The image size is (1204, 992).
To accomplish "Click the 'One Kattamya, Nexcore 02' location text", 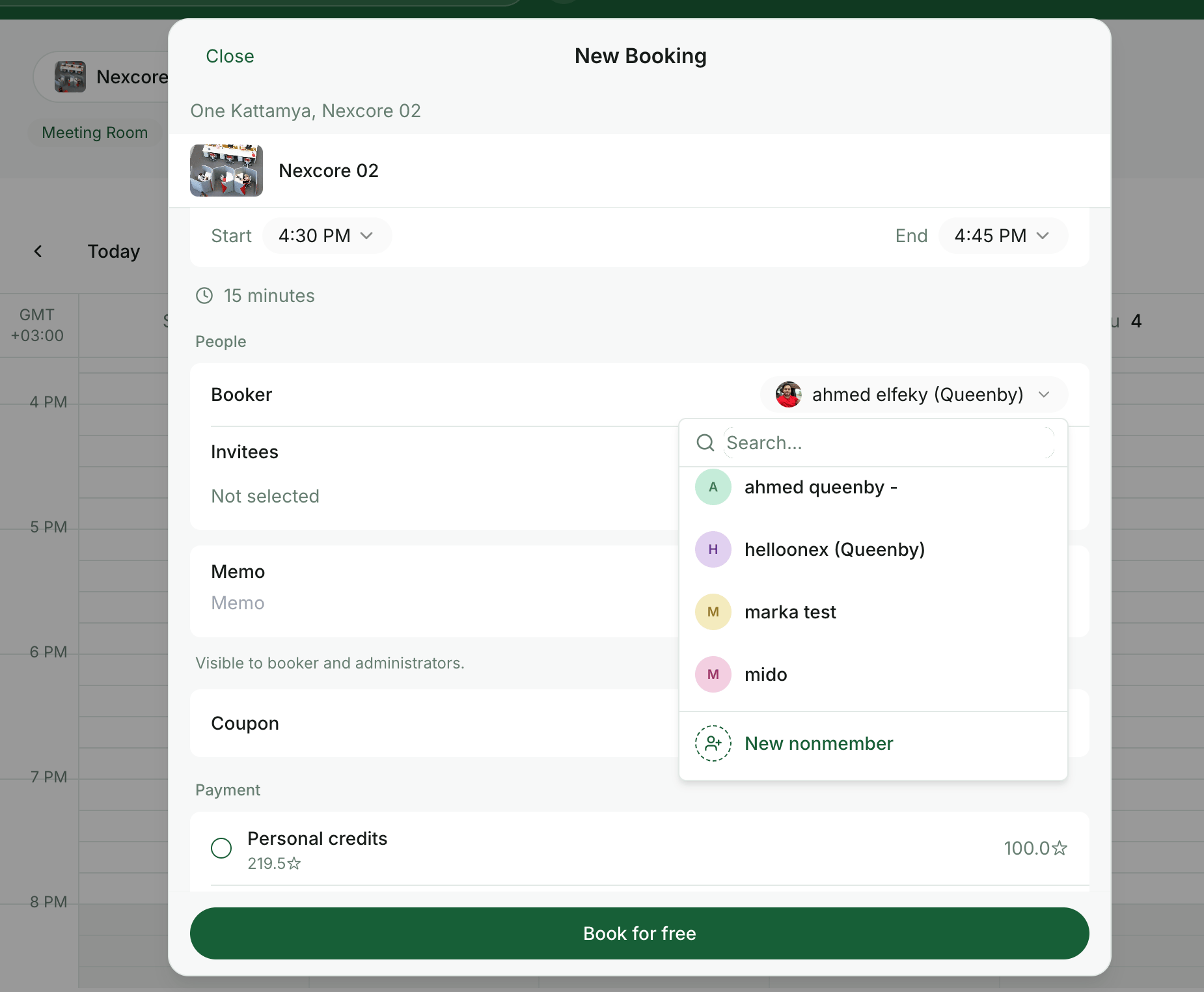I will click(306, 111).
